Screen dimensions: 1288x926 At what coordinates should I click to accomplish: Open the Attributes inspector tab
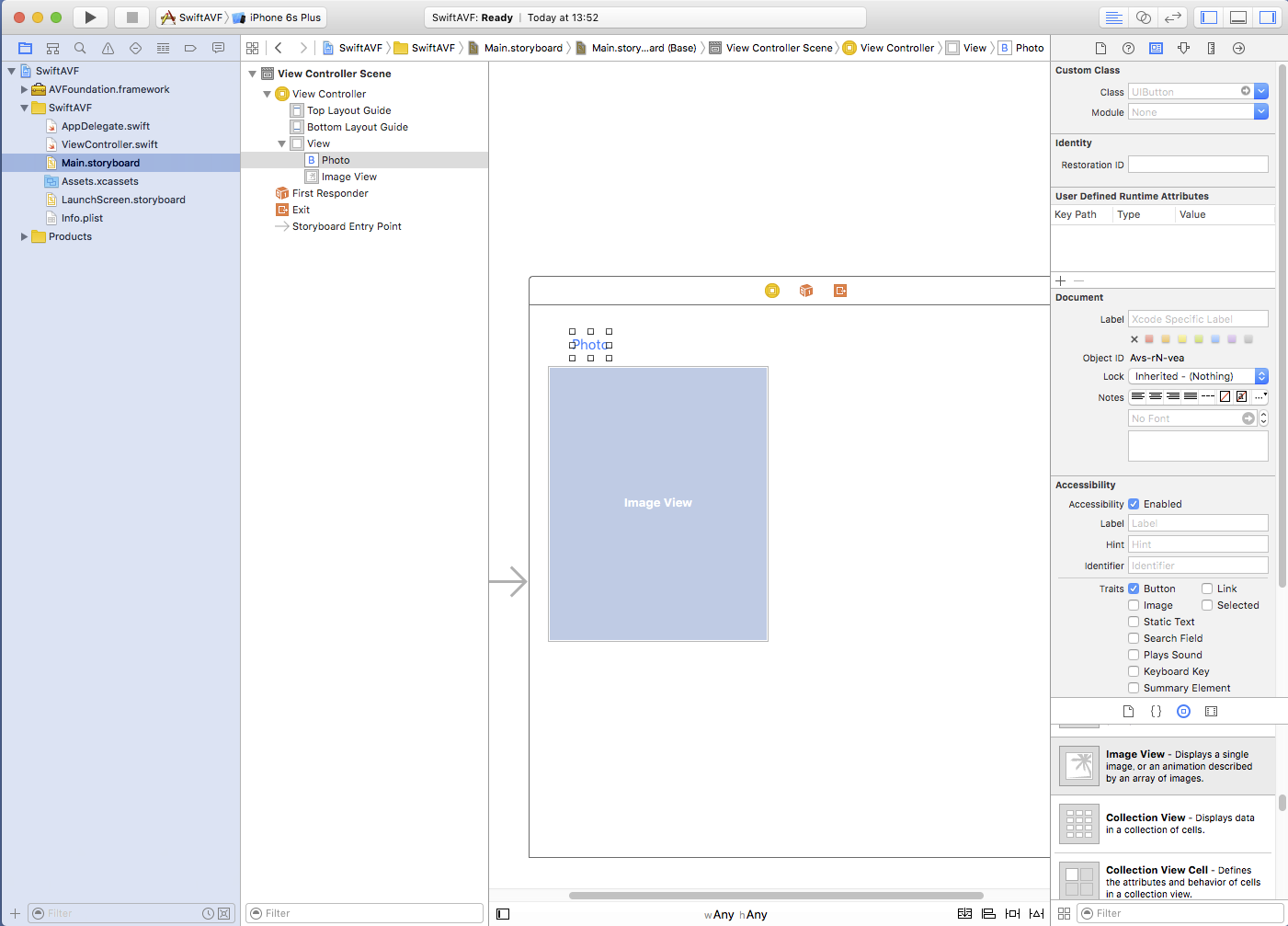1183,48
